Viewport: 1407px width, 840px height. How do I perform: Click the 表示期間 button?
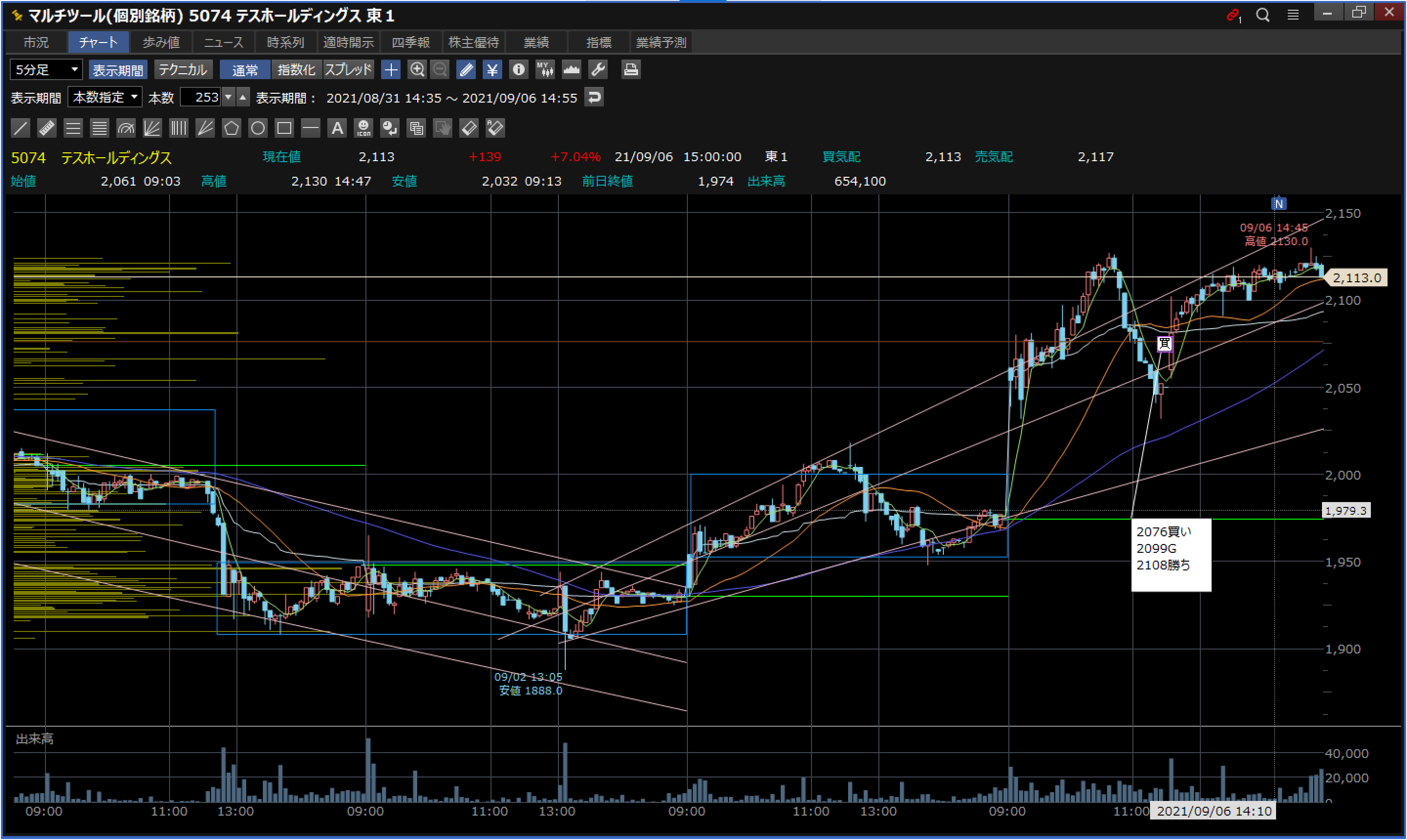click(x=118, y=70)
